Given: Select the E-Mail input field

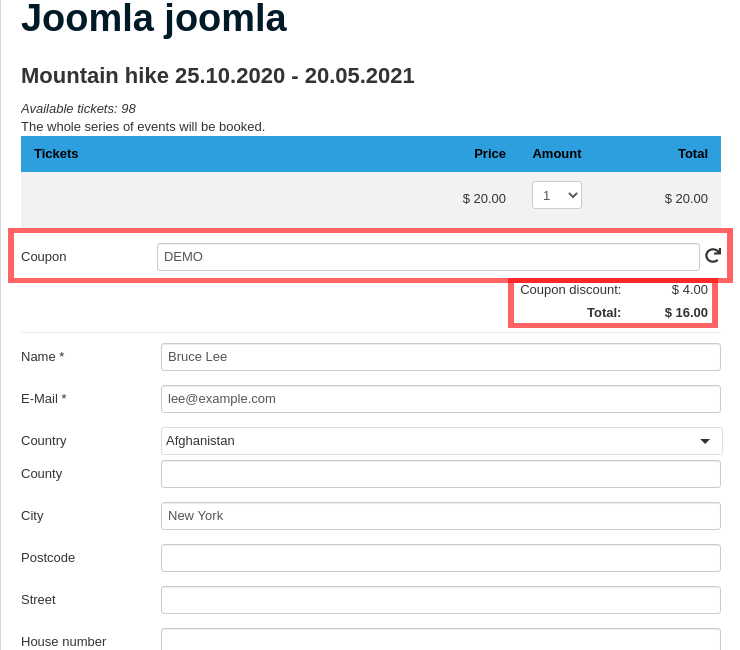Looking at the screenshot, I should click(440, 399).
